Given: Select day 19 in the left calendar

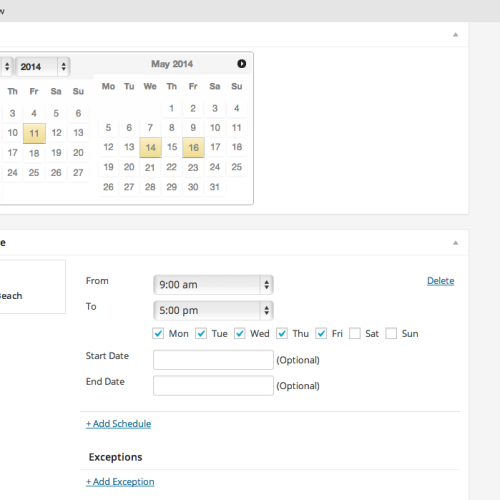Looking at the screenshot, I should tap(56, 153).
